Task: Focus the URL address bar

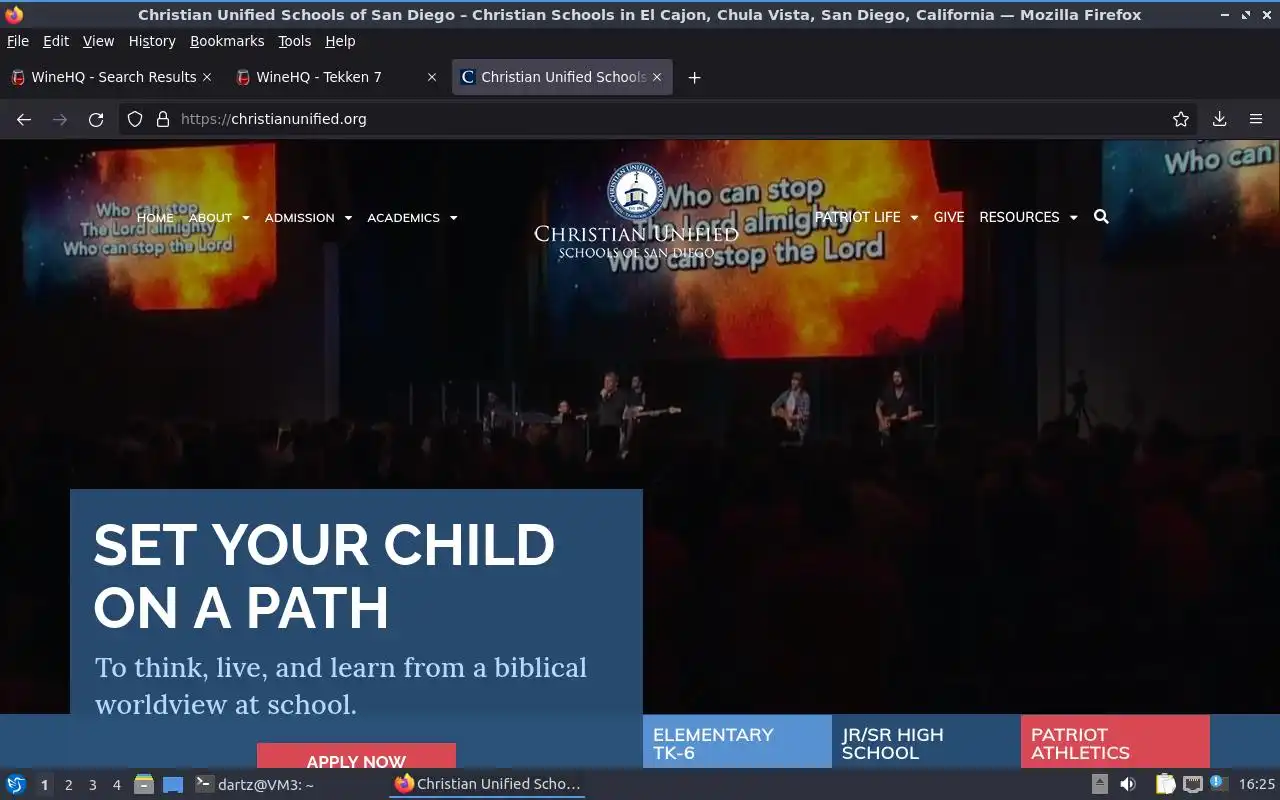Action: 660,119
